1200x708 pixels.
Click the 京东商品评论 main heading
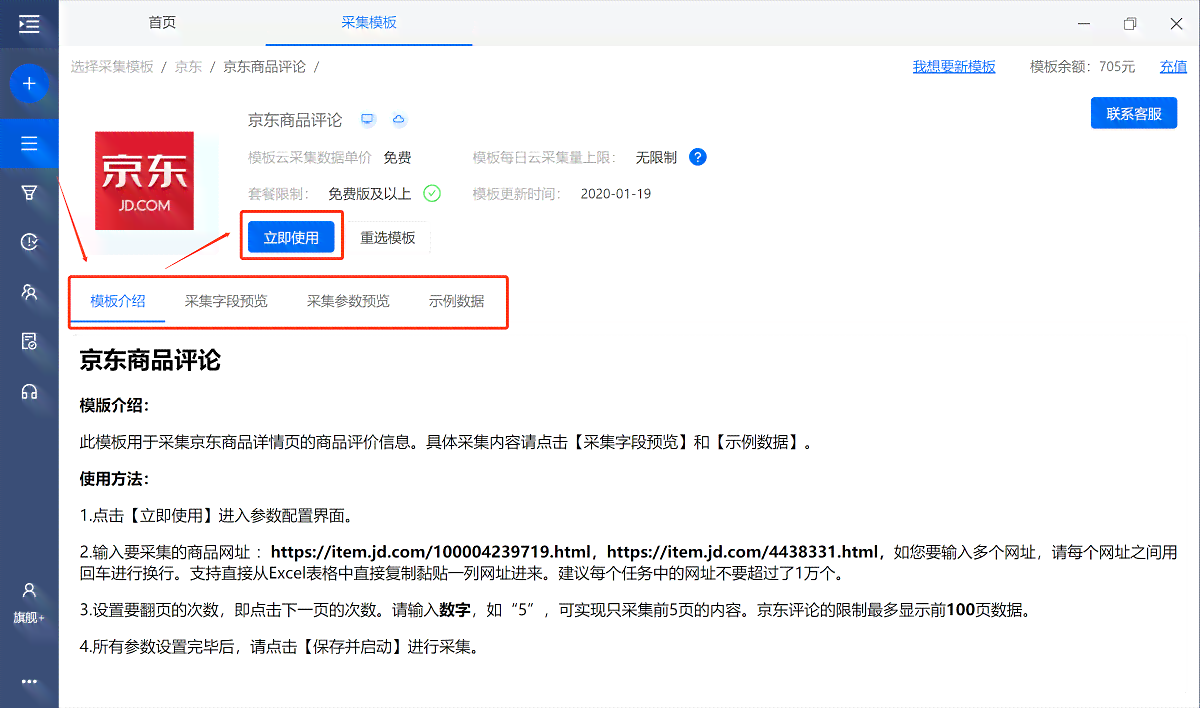click(x=150, y=361)
